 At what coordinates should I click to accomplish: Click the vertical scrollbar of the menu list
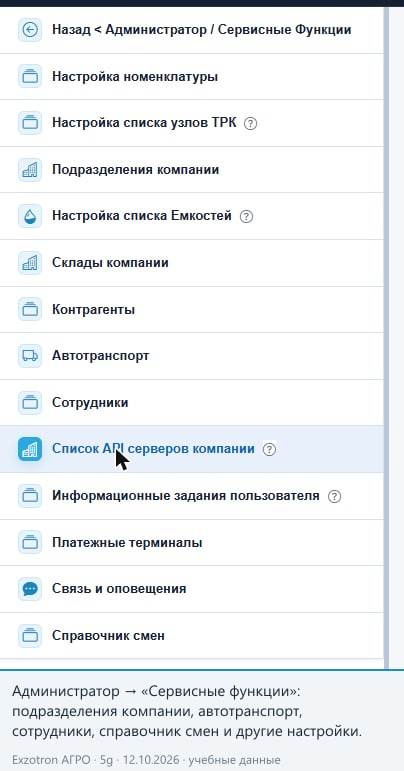click(x=386, y=337)
